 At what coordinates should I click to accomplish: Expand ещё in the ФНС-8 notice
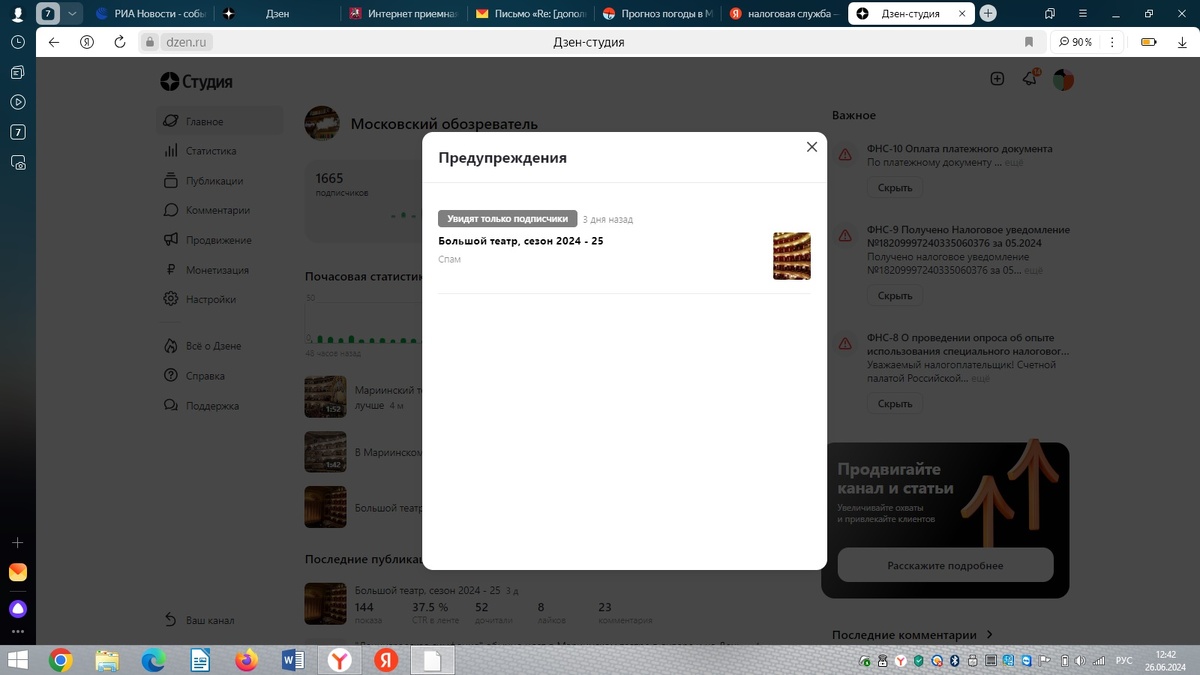pyautogui.click(x=981, y=379)
